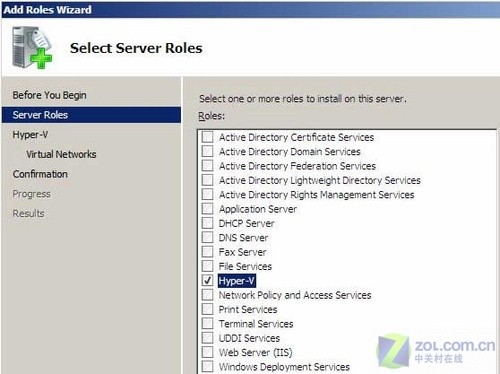Tick the Fax Server checkbox
This screenshot has width=500, height=374.
point(207,252)
